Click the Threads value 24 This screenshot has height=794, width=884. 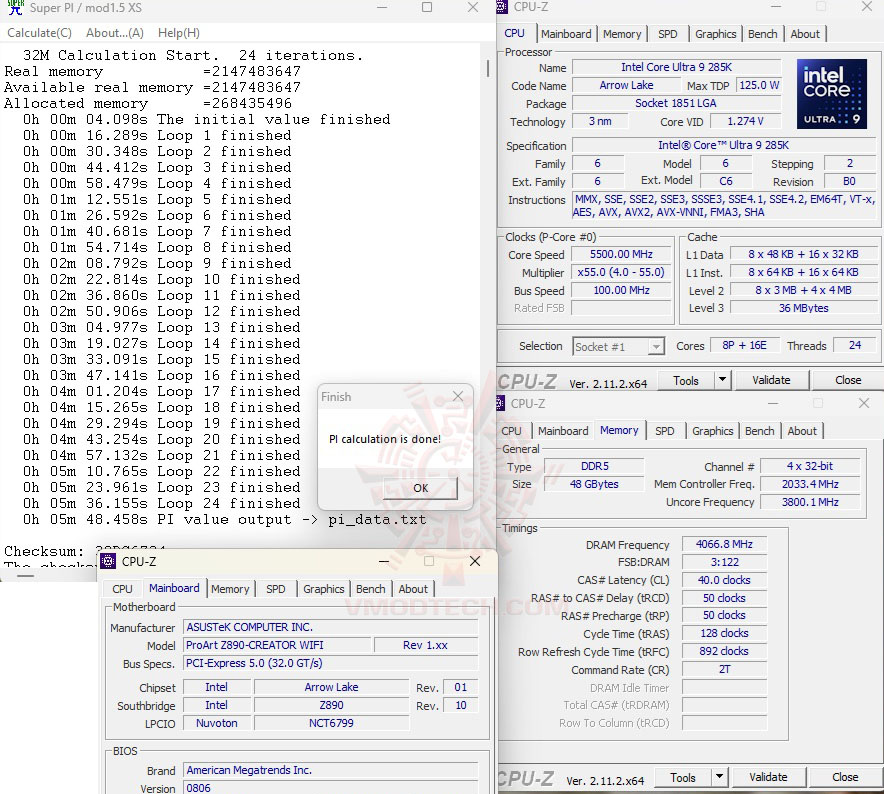[x=855, y=345]
